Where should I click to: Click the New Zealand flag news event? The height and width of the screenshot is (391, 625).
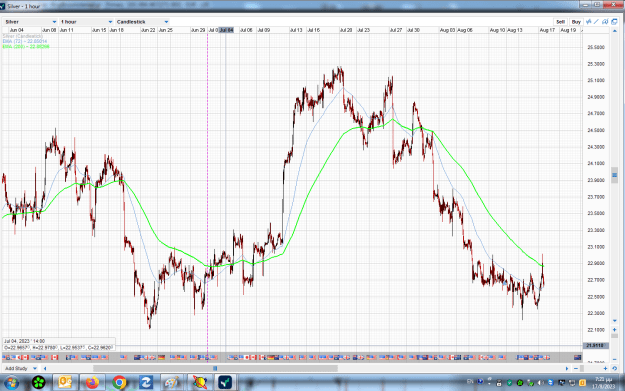[578, 357]
